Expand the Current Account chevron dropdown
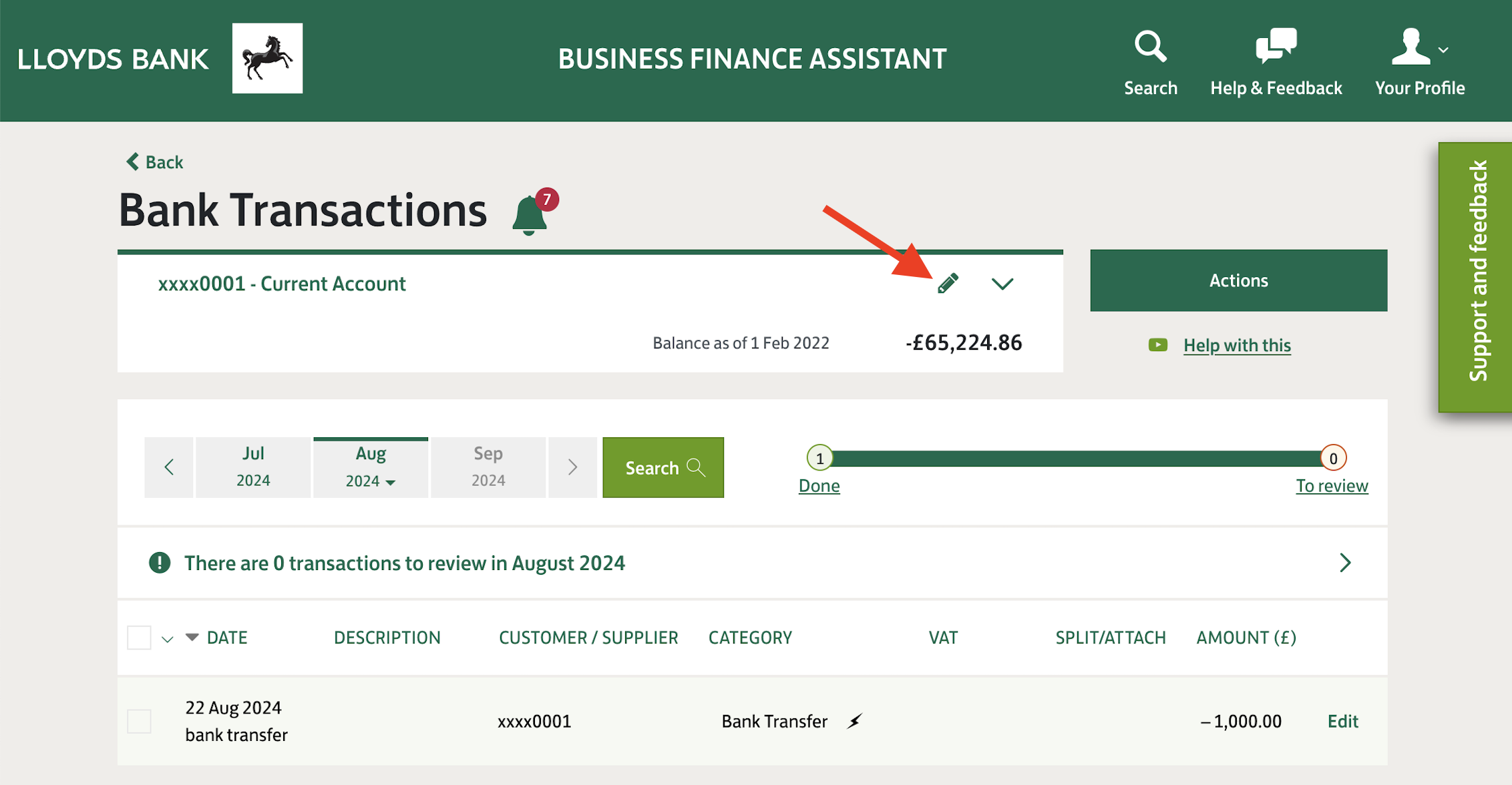Screen dimensions: 1512x785 [x=1002, y=284]
